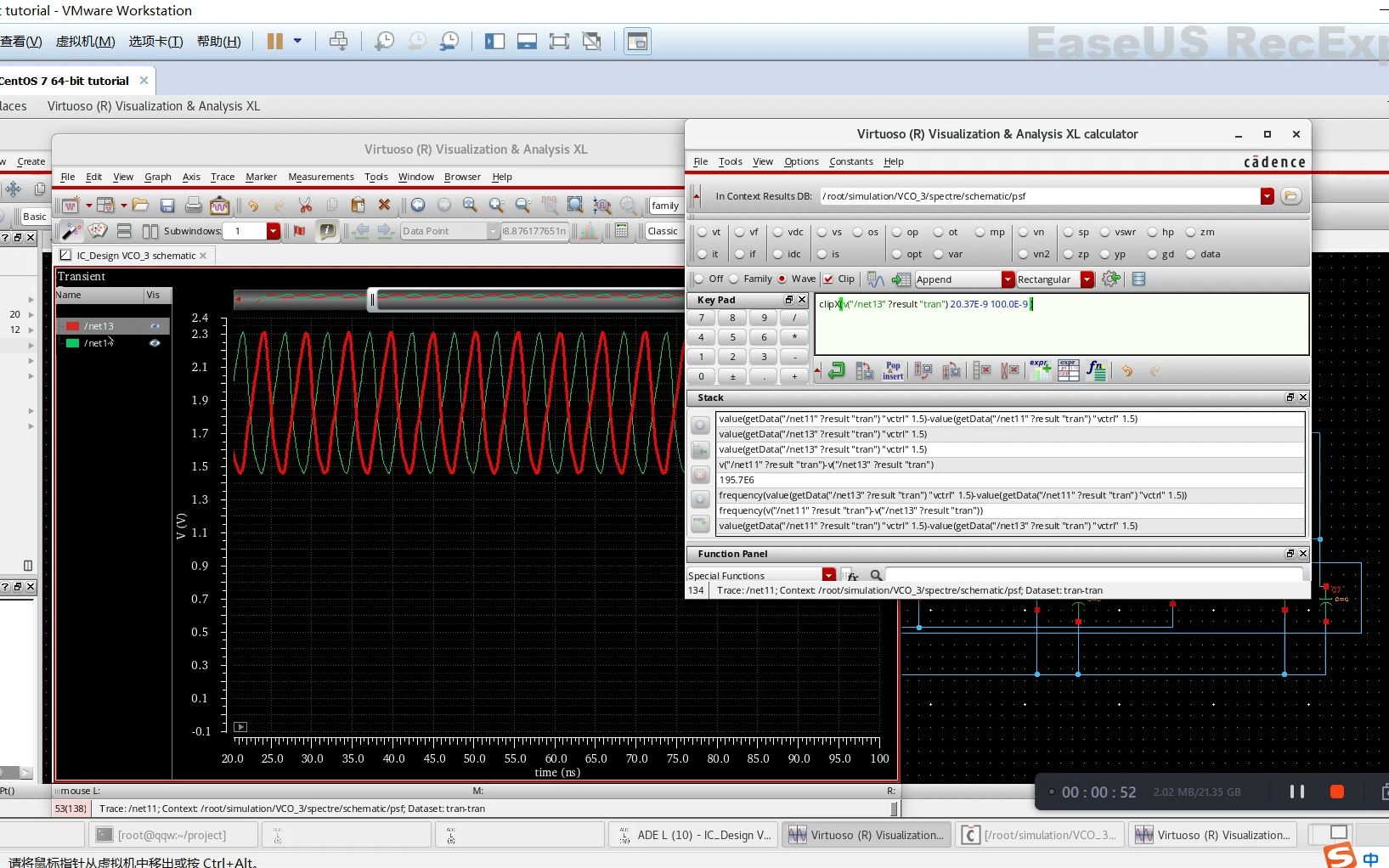Image resolution: width=1389 pixels, height=868 pixels.
Task: Click the stacked horizontal subwindow layout icon
Action: [124, 231]
